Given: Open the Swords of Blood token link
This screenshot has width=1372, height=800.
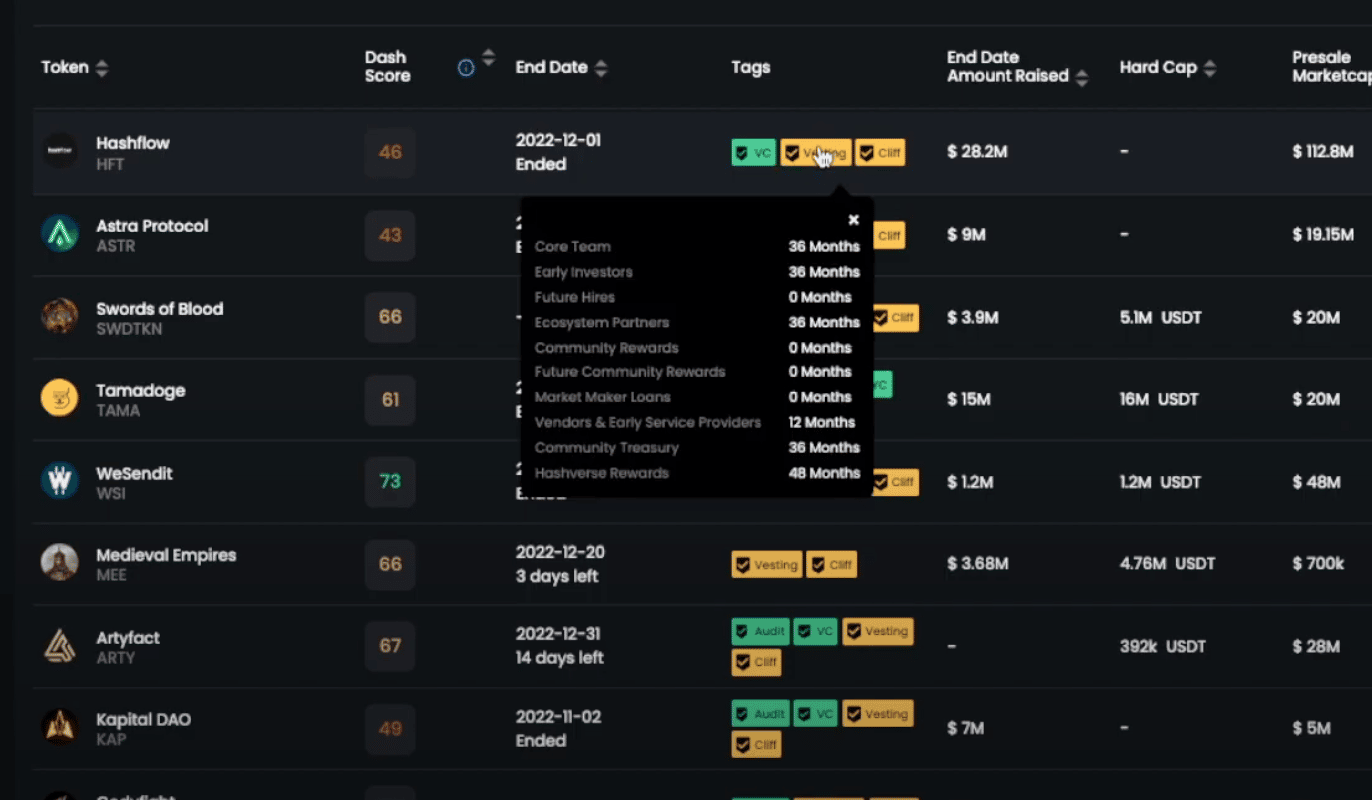Looking at the screenshot, I should pos(159,309).
